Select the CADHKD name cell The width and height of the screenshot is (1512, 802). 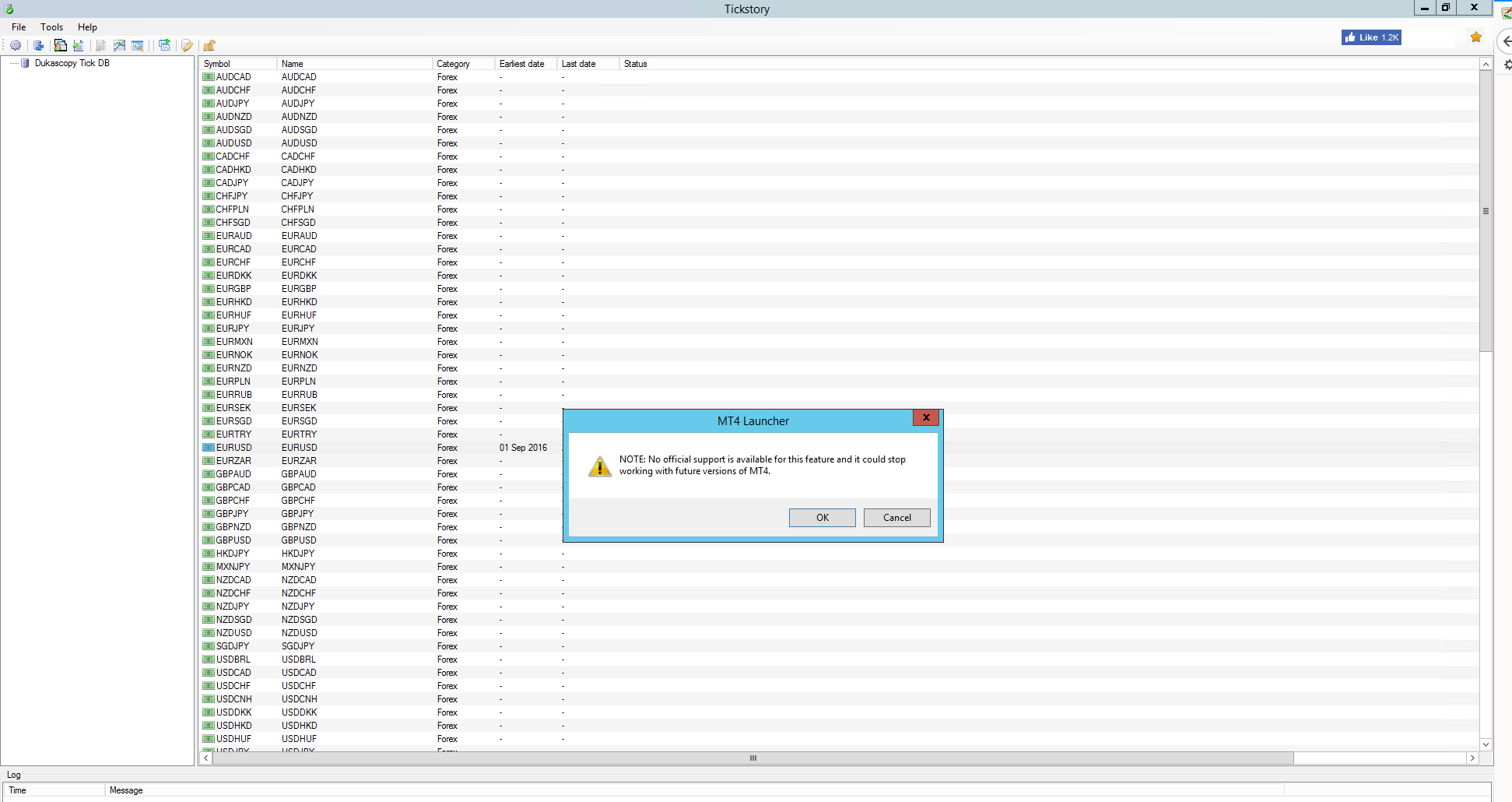[299, 170]
